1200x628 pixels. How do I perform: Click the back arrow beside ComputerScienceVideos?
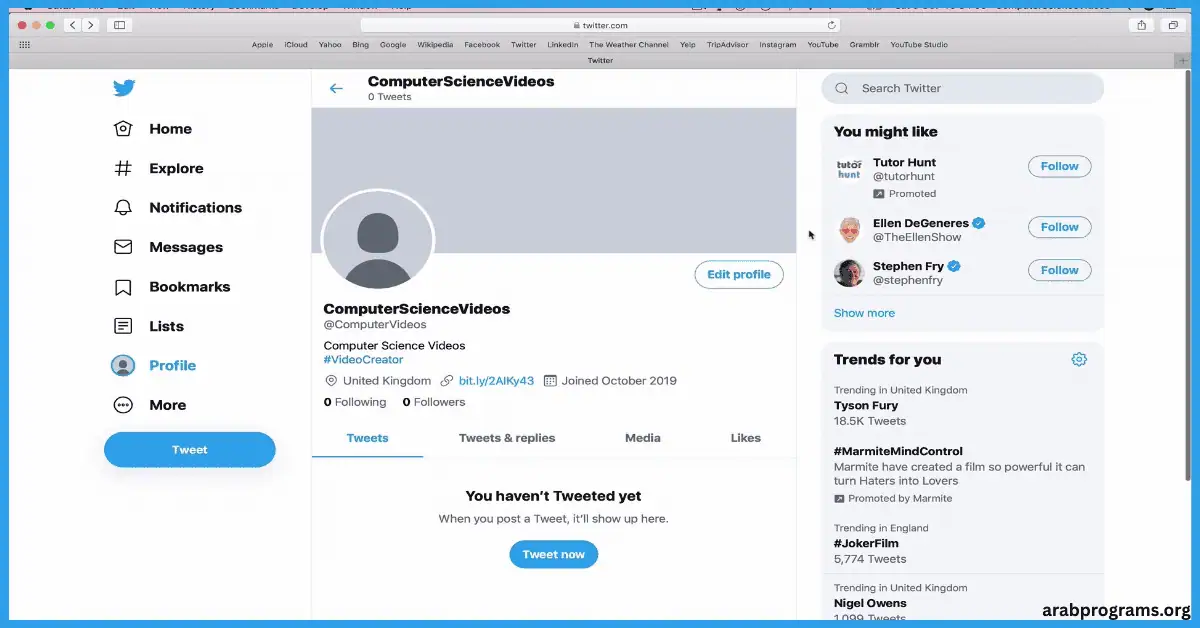336,89
